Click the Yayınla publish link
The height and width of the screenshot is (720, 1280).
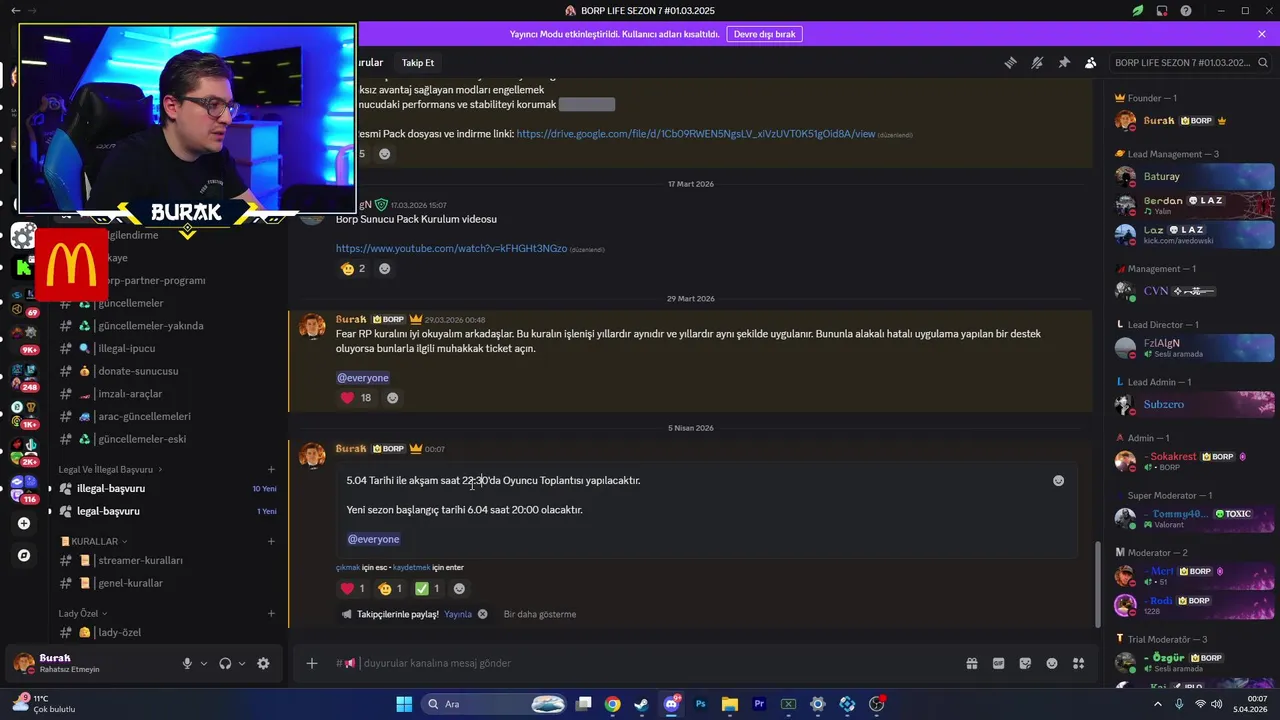(x=458, y=614)
